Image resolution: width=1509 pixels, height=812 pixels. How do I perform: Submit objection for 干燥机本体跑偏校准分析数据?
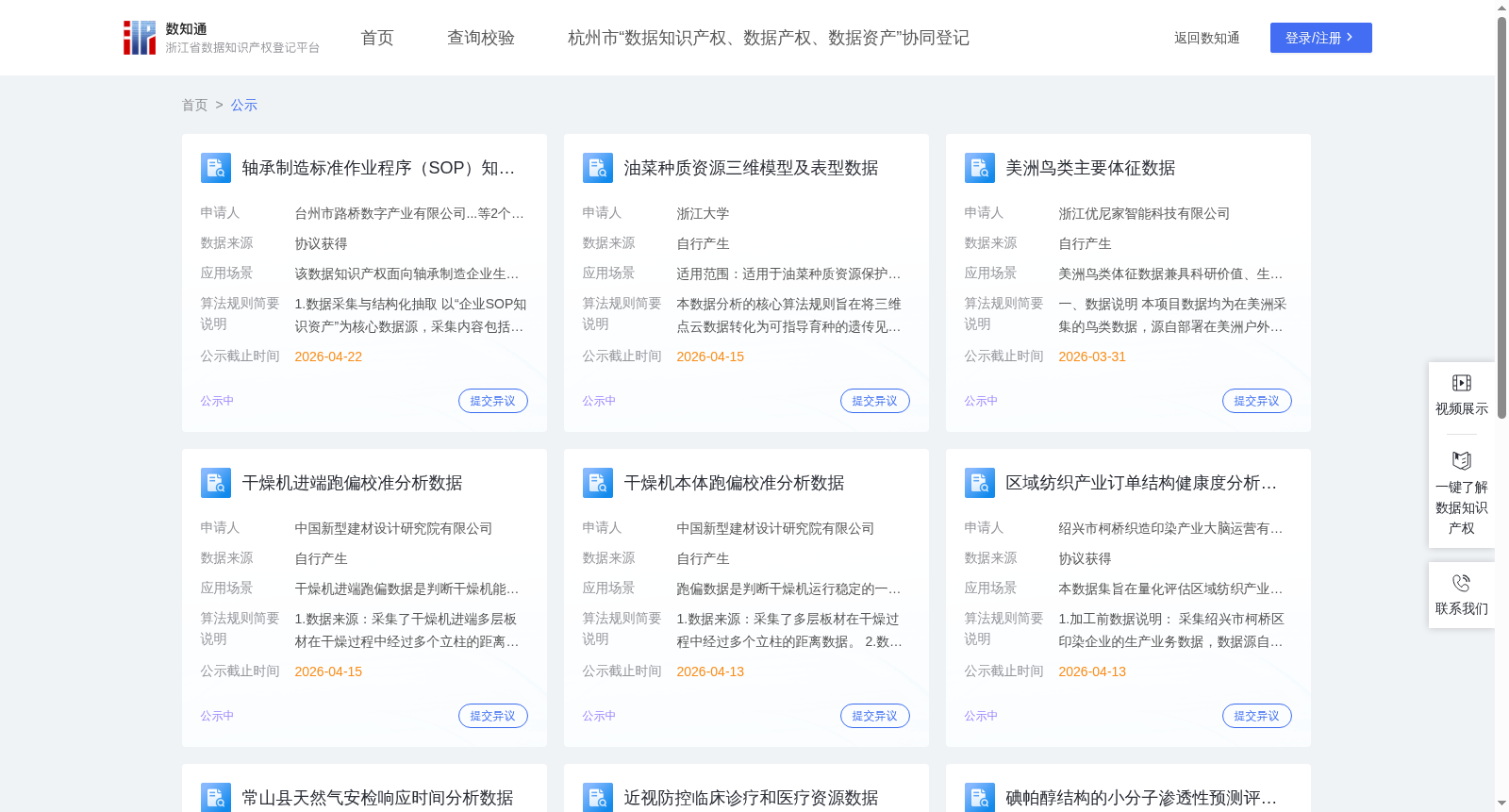(875, 716)
